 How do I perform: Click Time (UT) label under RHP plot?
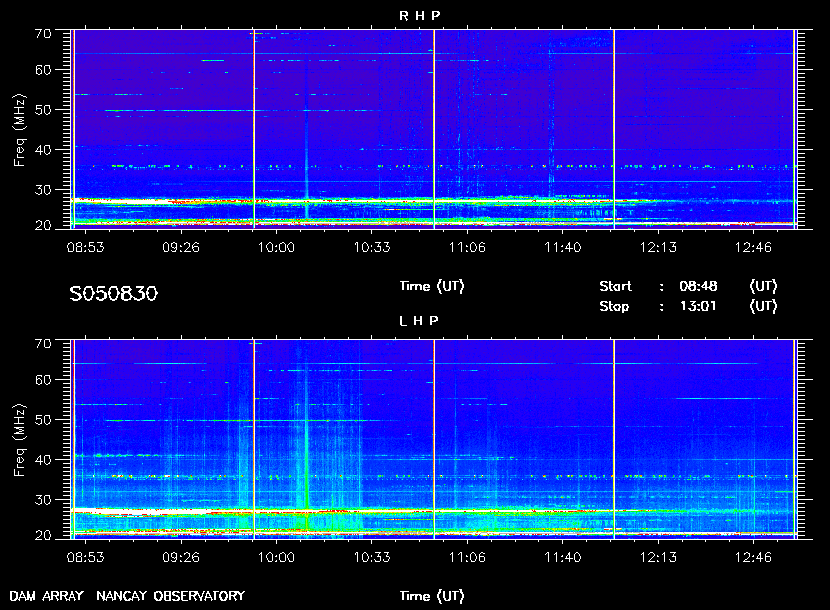pyautogui.click(x=432, y=286)
